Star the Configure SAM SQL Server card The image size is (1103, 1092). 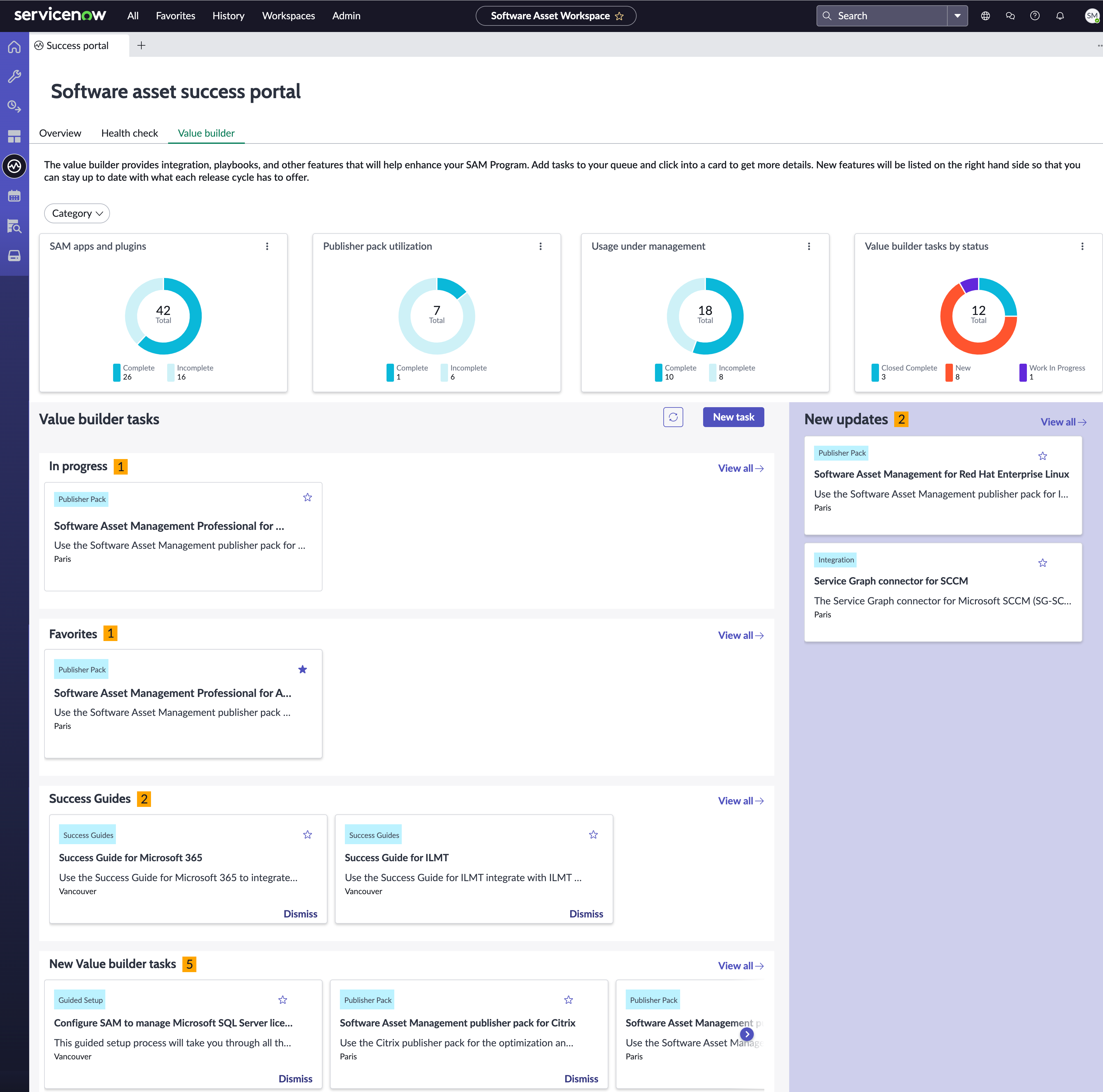click(x=283, y=999)
